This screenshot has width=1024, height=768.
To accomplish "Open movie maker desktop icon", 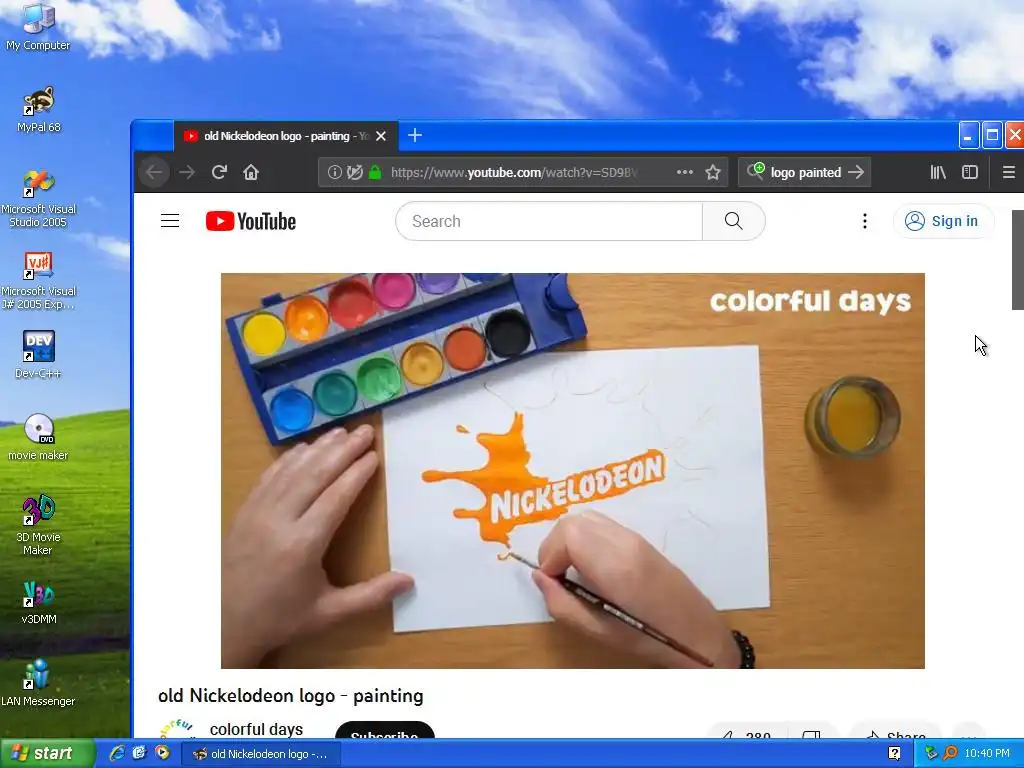I will click(x=38, y=436).
